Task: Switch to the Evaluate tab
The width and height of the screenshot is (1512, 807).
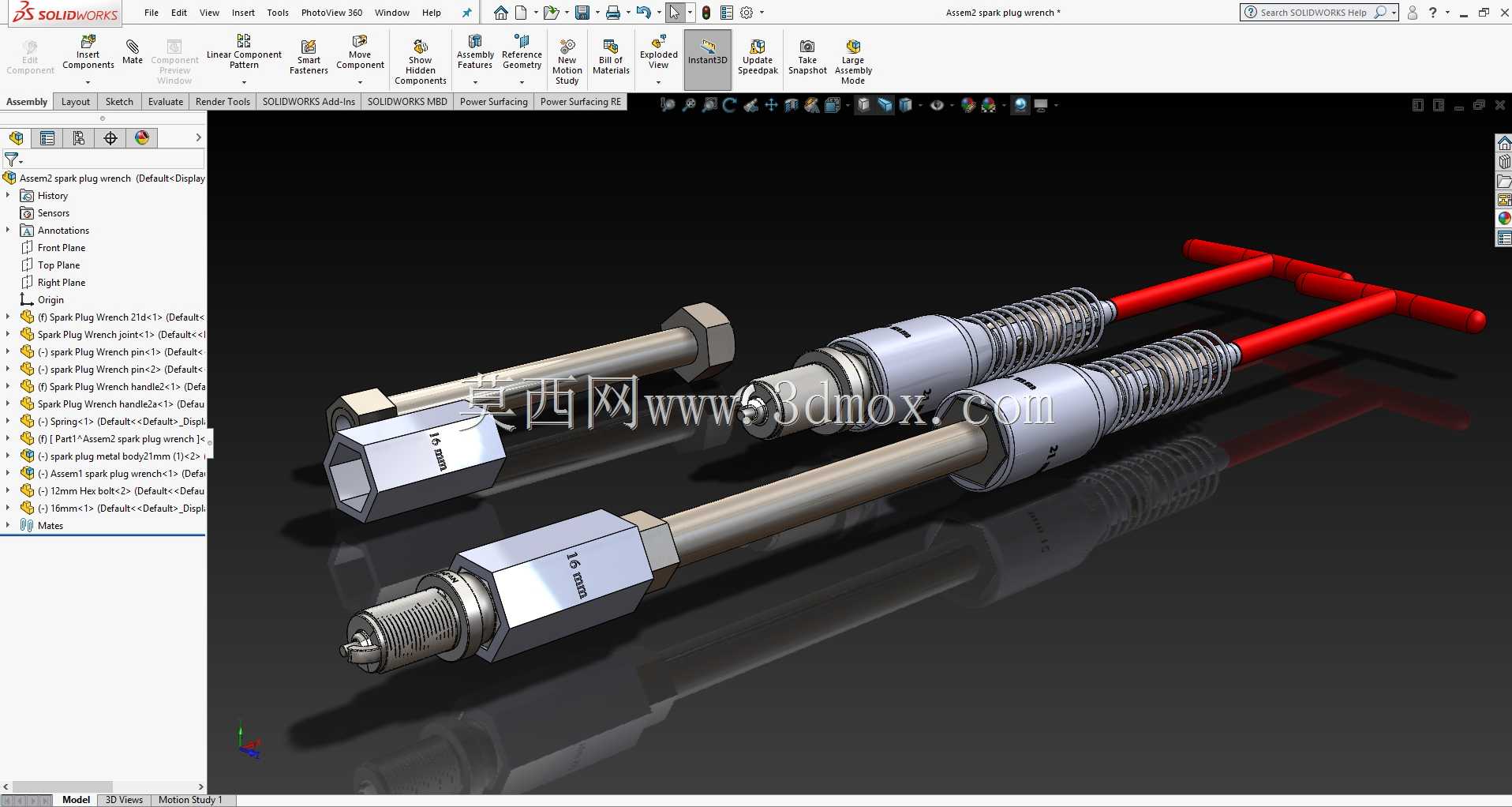Action: pos(166,102)
